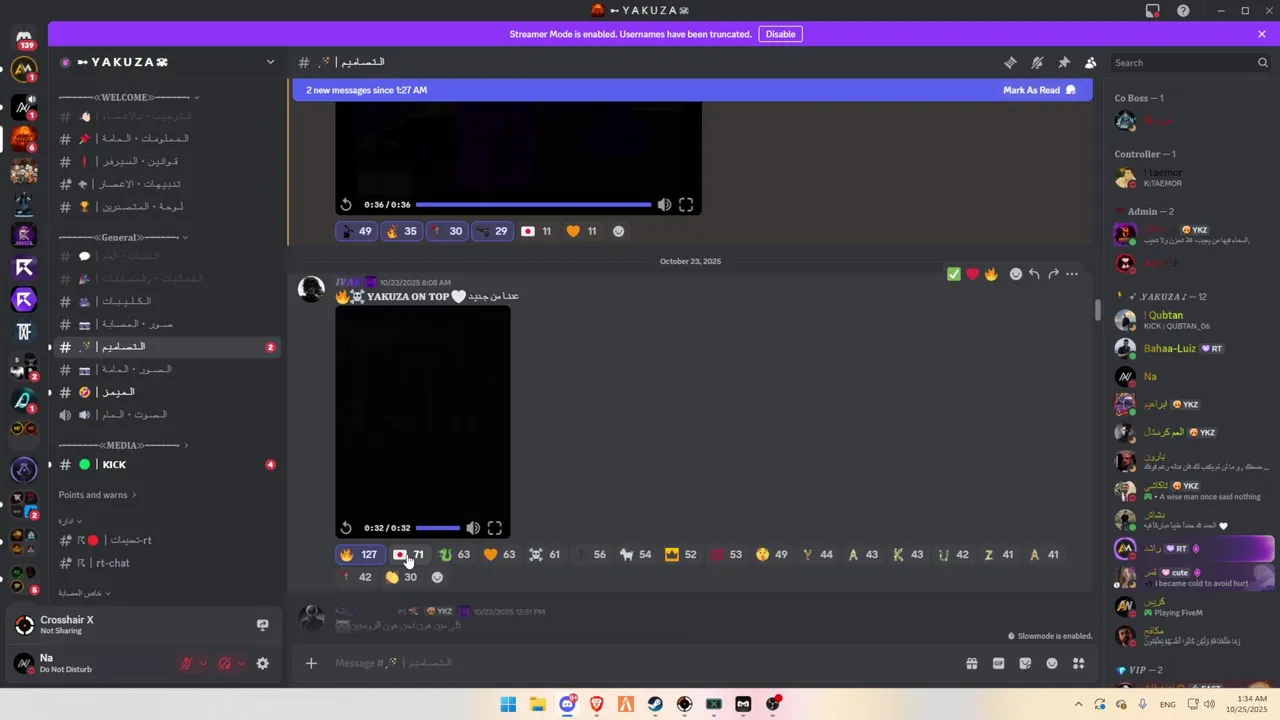Expand the Points and warns category

[97, 495]
